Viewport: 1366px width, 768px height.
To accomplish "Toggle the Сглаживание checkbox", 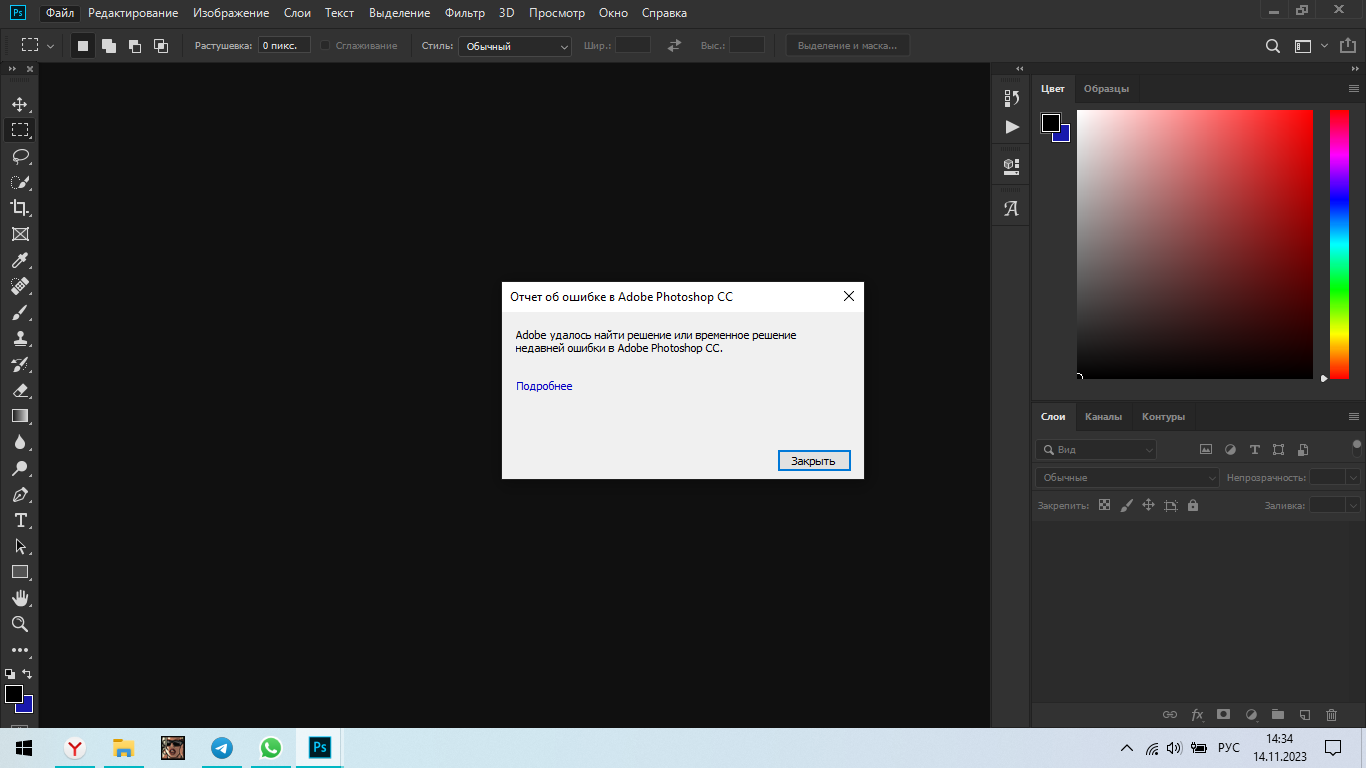I will coord(325,46).
